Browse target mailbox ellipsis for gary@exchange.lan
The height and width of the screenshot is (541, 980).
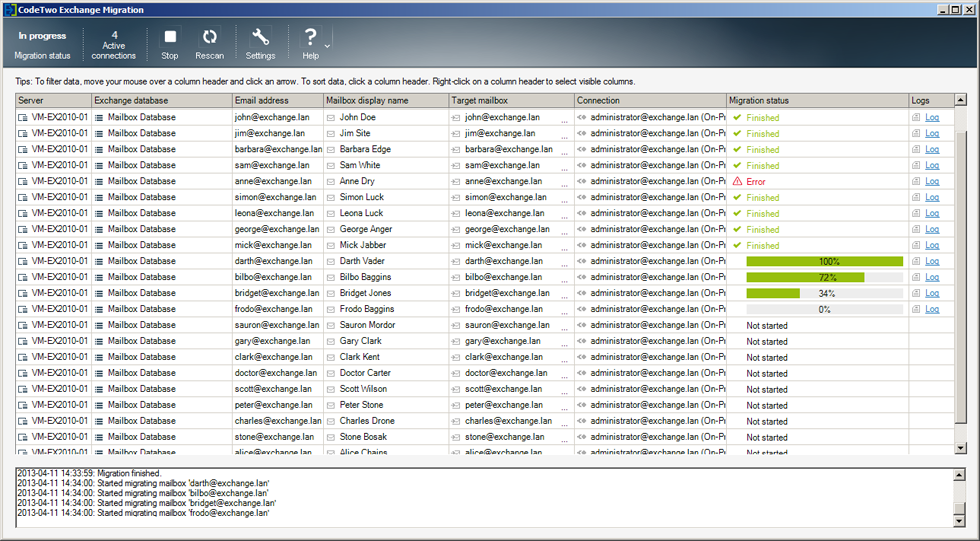click(x=564, y=344)
